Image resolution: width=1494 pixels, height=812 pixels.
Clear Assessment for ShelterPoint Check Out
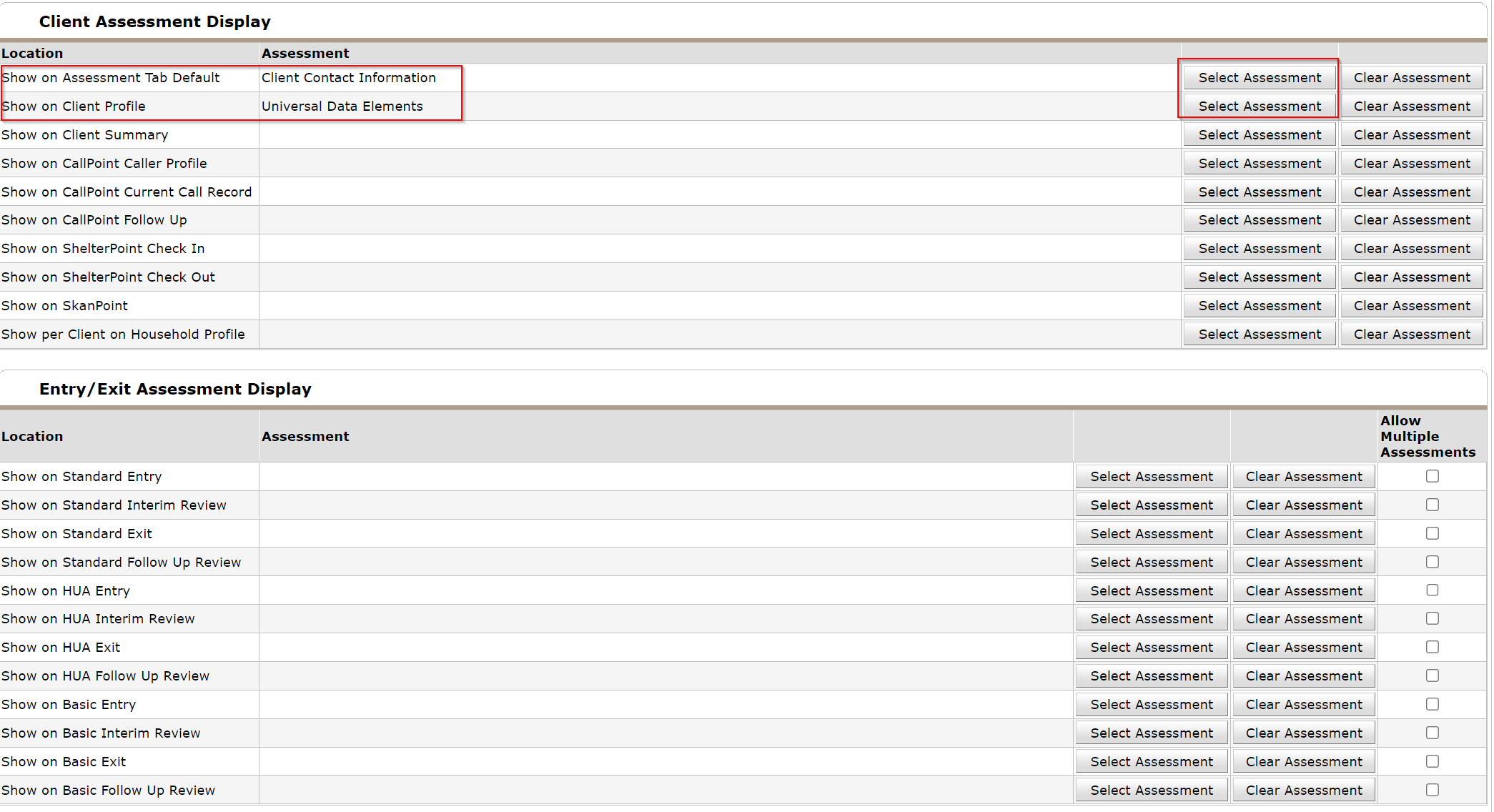point(1411,277)
